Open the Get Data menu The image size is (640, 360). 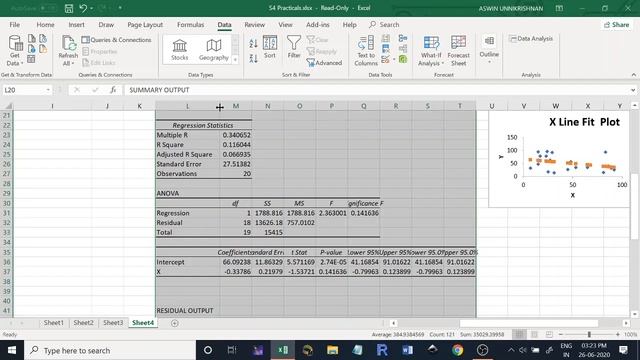(15, 50)
